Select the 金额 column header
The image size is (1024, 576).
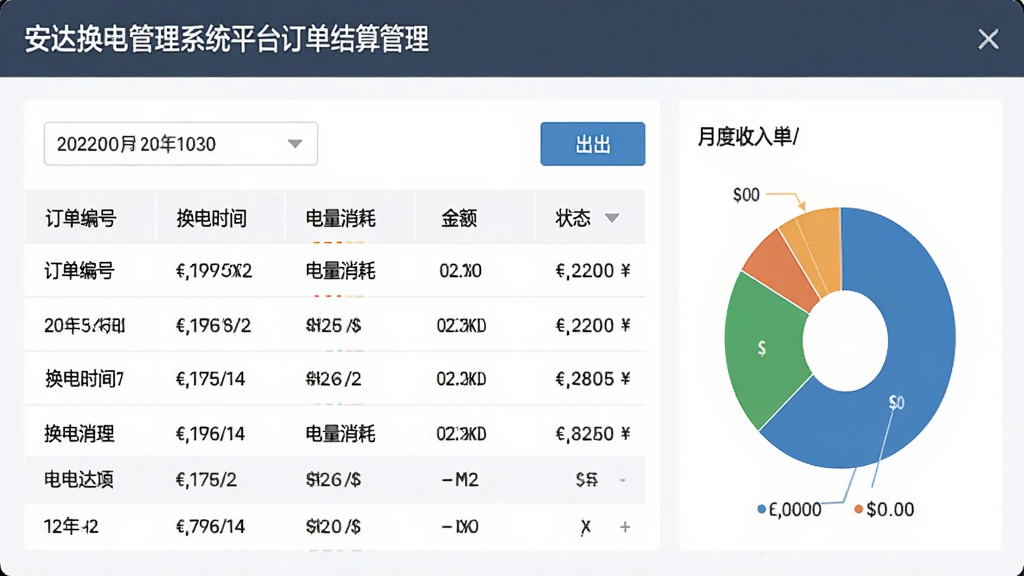click(459, 218)
